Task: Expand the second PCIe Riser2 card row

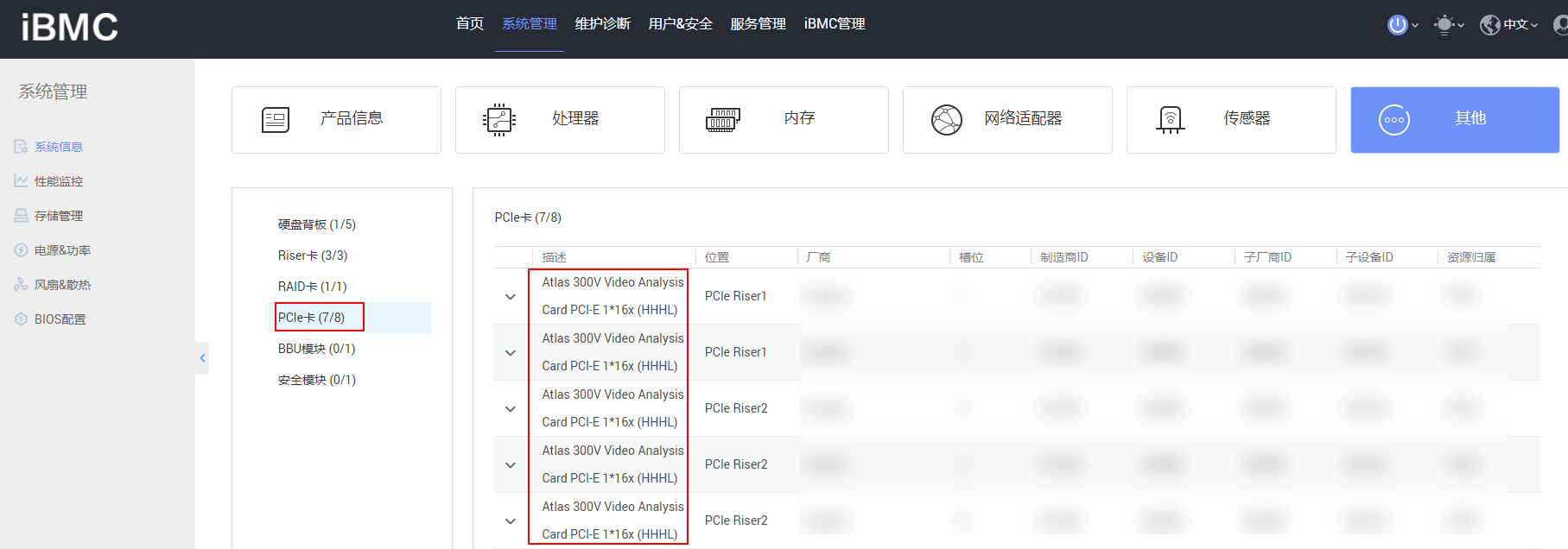Action: click(511, 465)
